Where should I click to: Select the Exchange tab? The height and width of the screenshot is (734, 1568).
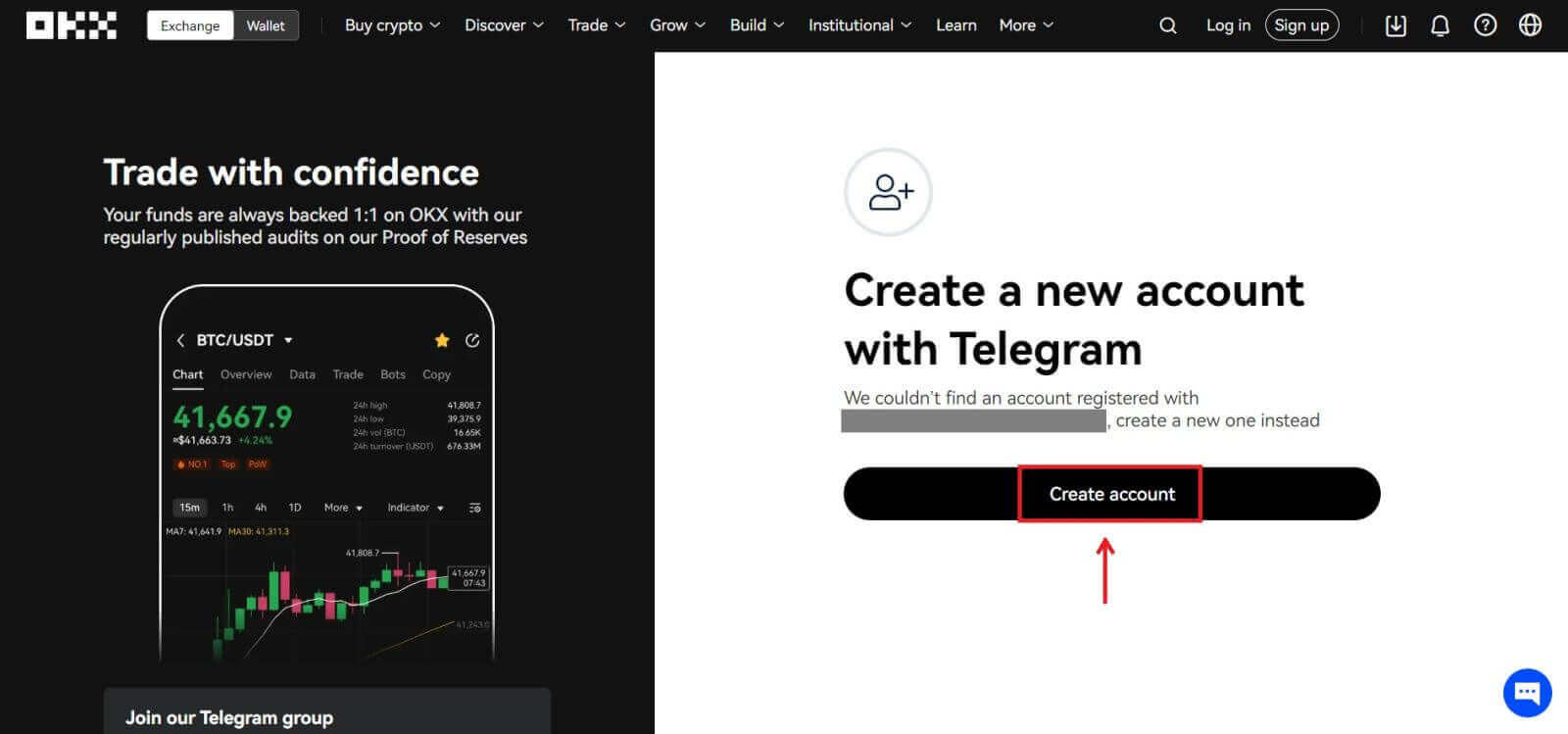(189, 25)
